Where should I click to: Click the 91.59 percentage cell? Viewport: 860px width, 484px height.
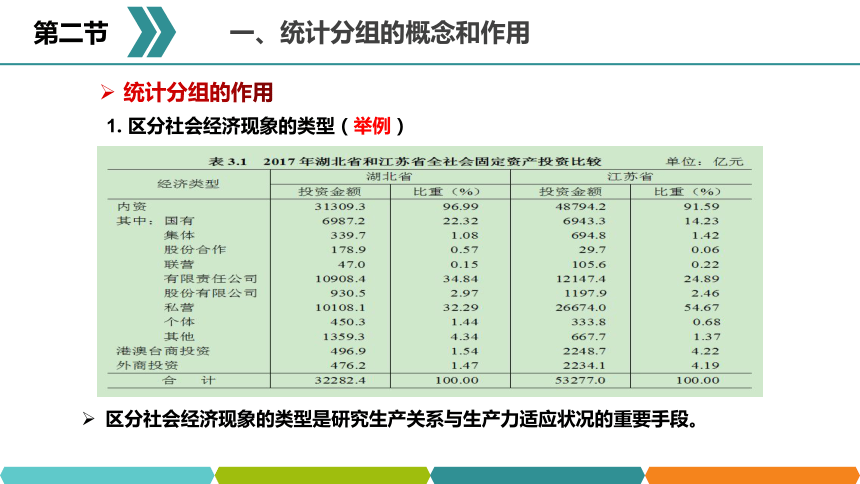pyautogui.click(x=701, y=207)
